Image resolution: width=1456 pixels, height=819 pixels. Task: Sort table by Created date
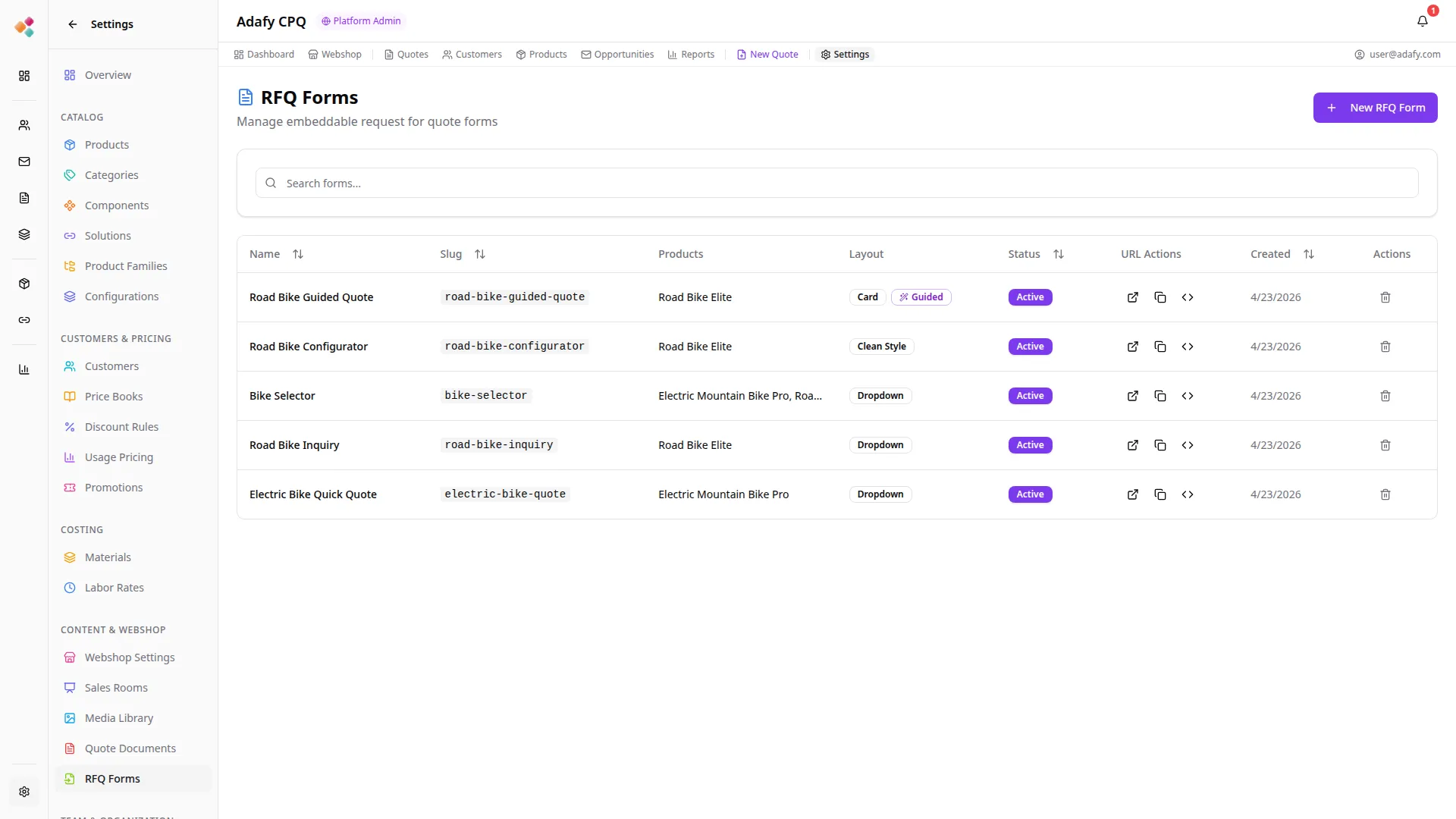point(1308,254)
